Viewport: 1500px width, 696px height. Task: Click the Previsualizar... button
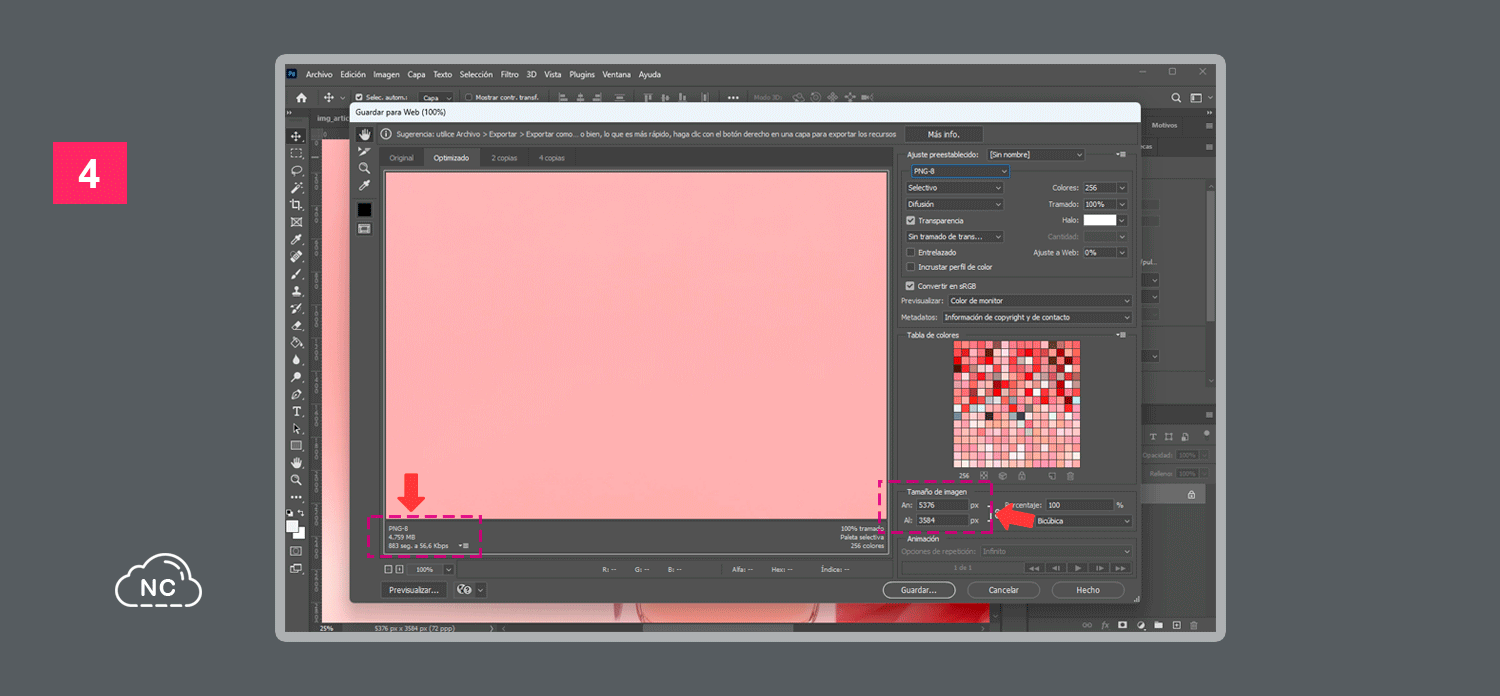(414, 590)
